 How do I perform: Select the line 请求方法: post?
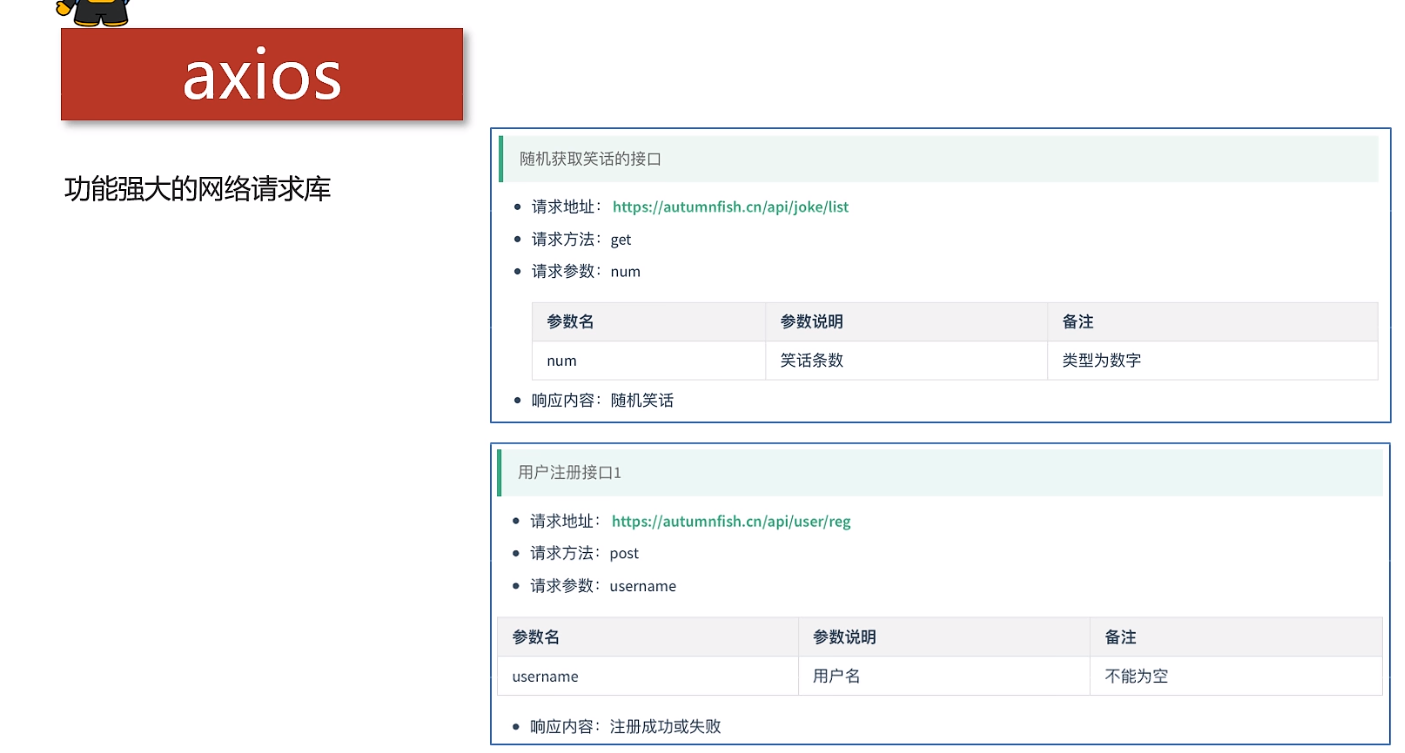point(584,553)
